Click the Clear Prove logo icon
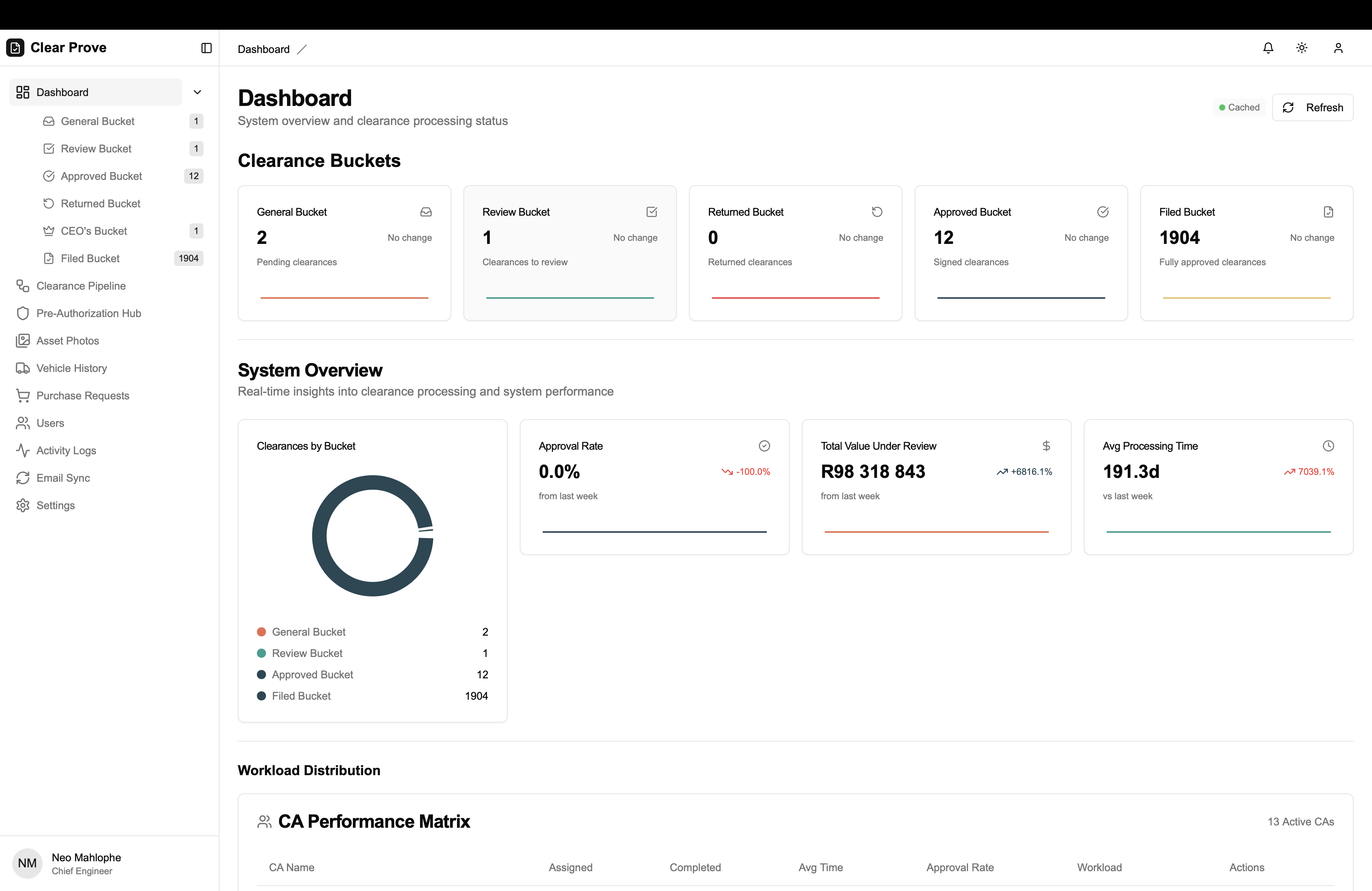Image resolution: width=1372 pixels, height=891 pixels. 15,48
